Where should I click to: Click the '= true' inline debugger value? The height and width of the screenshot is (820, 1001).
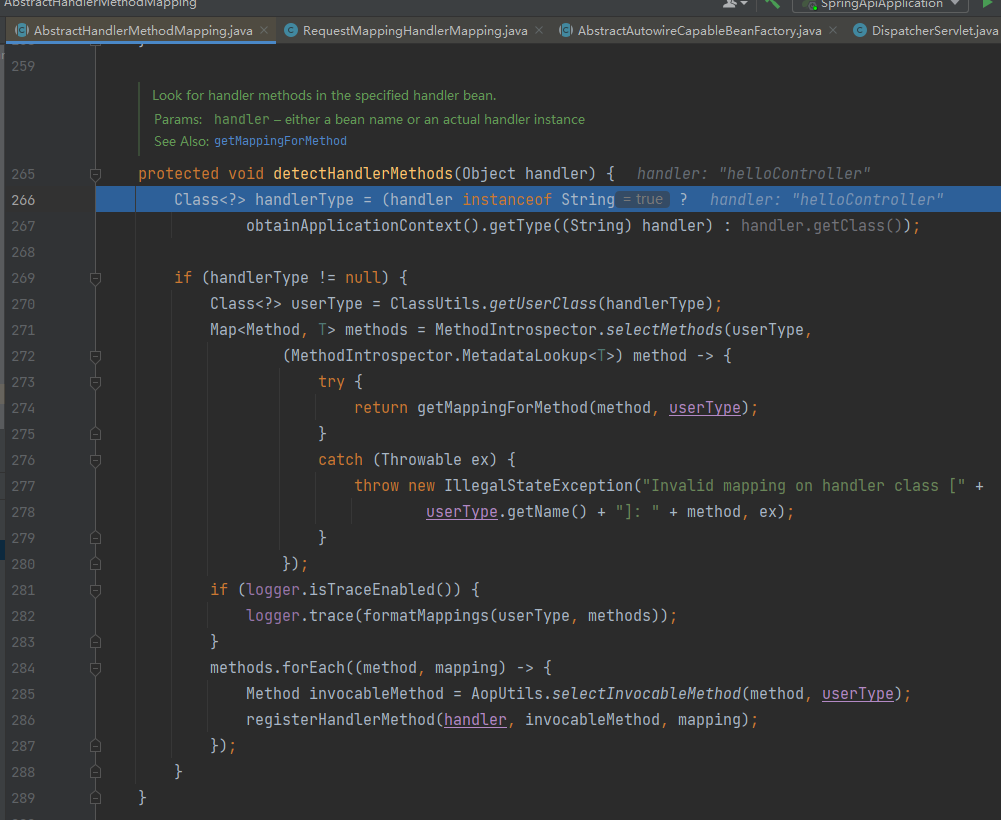pos(644,200)
